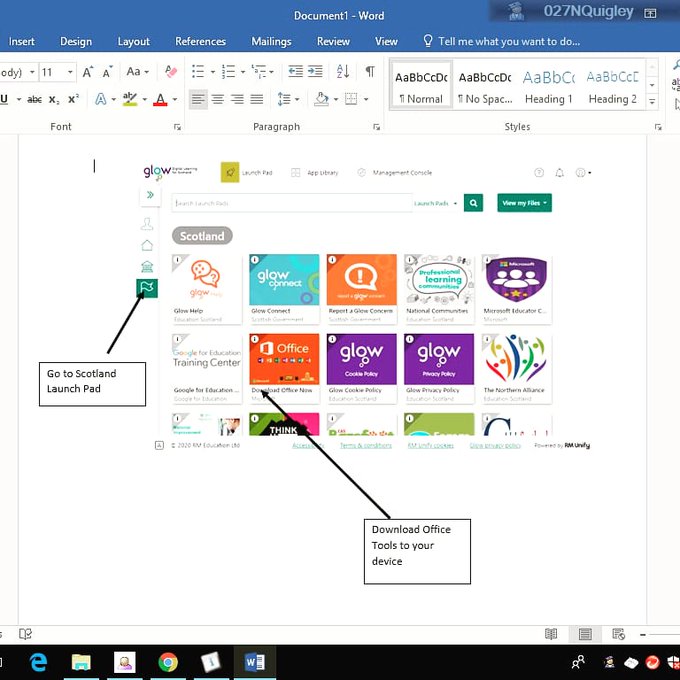
Task: Open the Review tab
Action: 333,42
